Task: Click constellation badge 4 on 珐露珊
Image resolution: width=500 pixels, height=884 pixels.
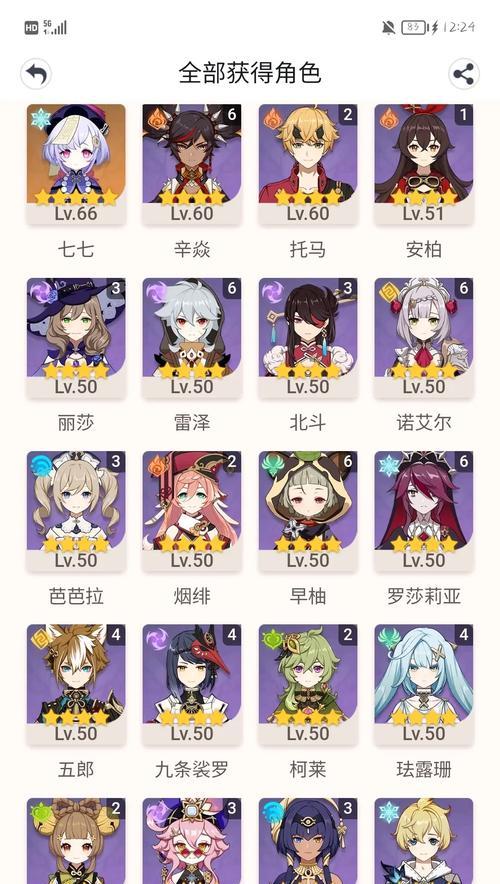Action: [x=463, y=635]
